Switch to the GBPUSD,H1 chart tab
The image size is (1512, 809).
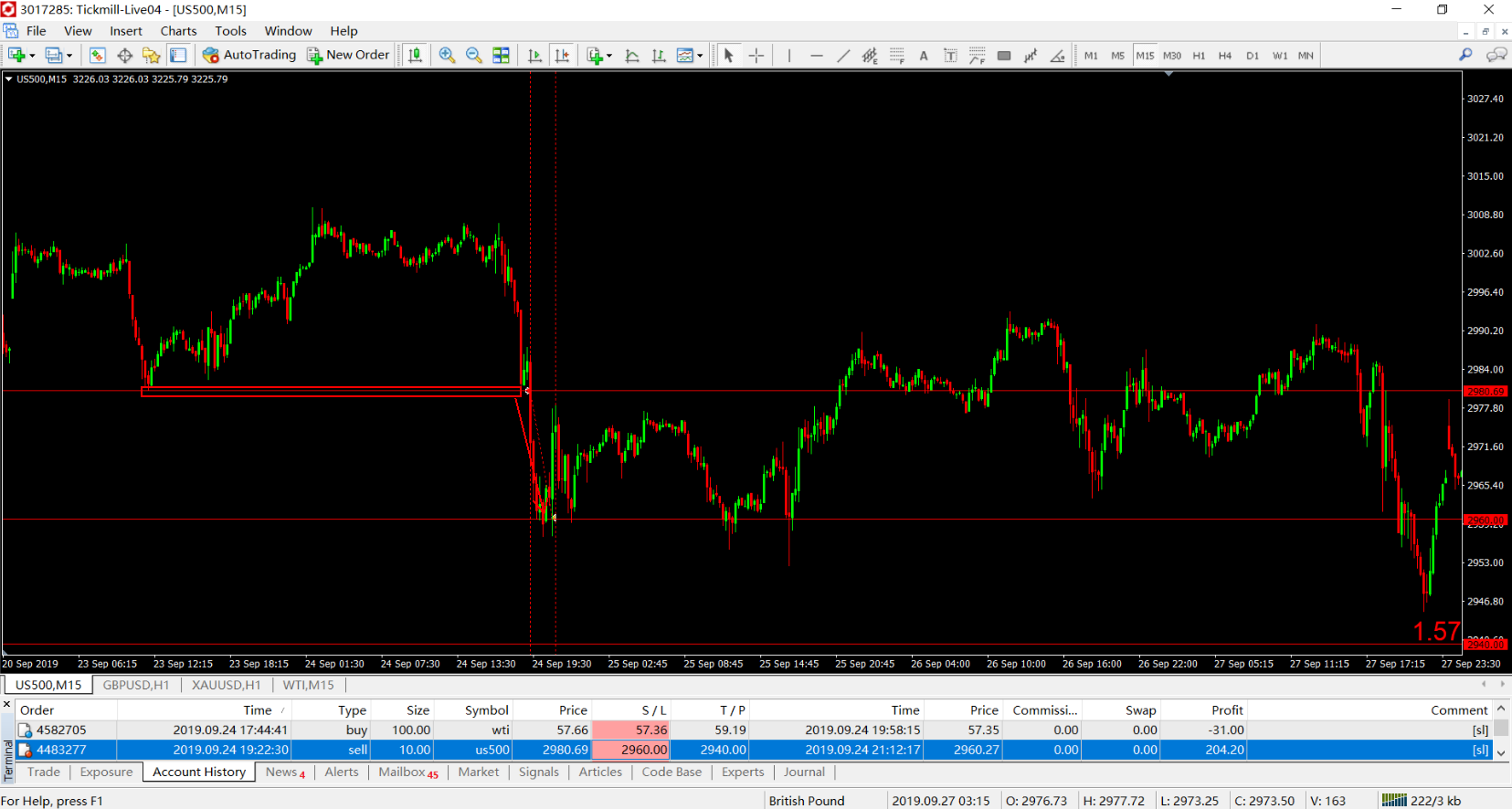(x=136, y=685)
